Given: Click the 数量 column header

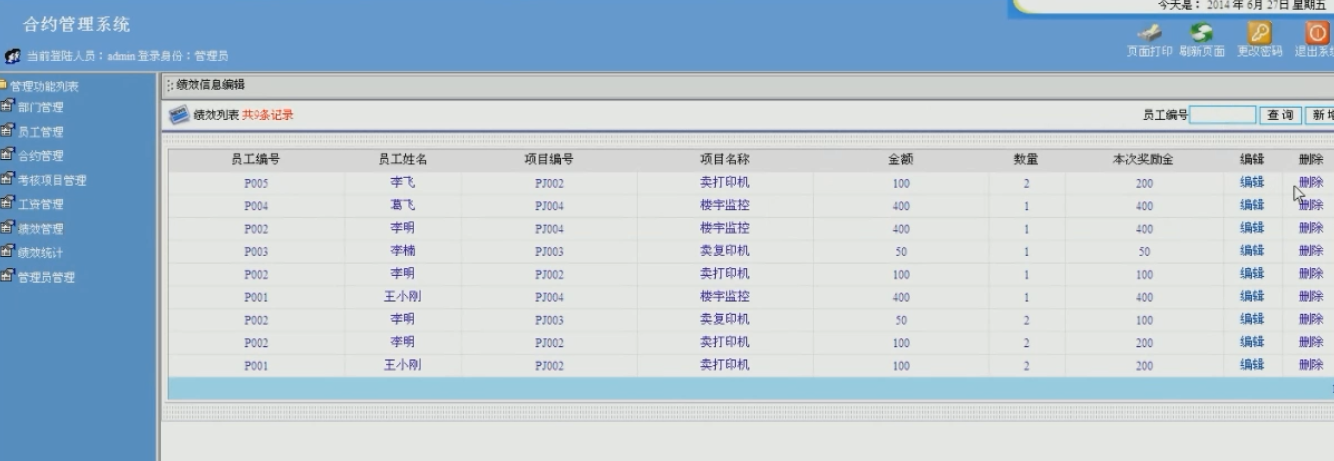Looking at the screenshot, I should [1026, 160].
